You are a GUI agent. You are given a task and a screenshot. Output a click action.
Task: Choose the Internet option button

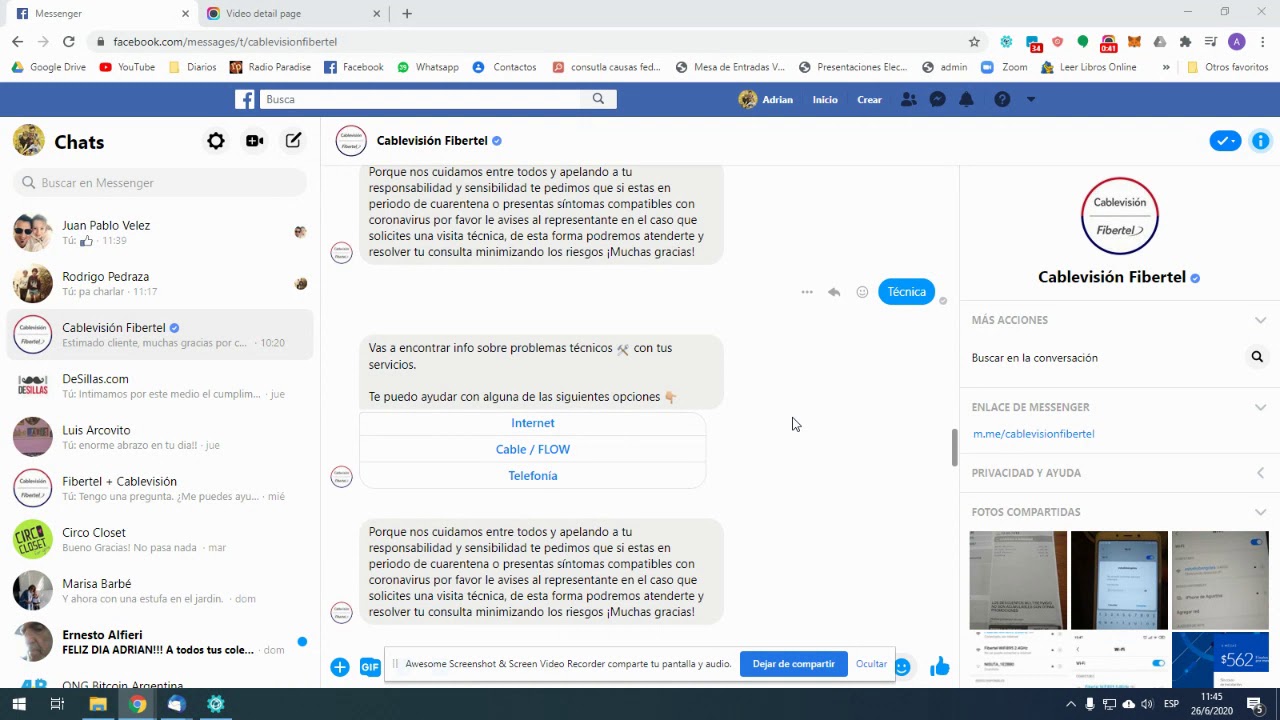click(533, 423)
